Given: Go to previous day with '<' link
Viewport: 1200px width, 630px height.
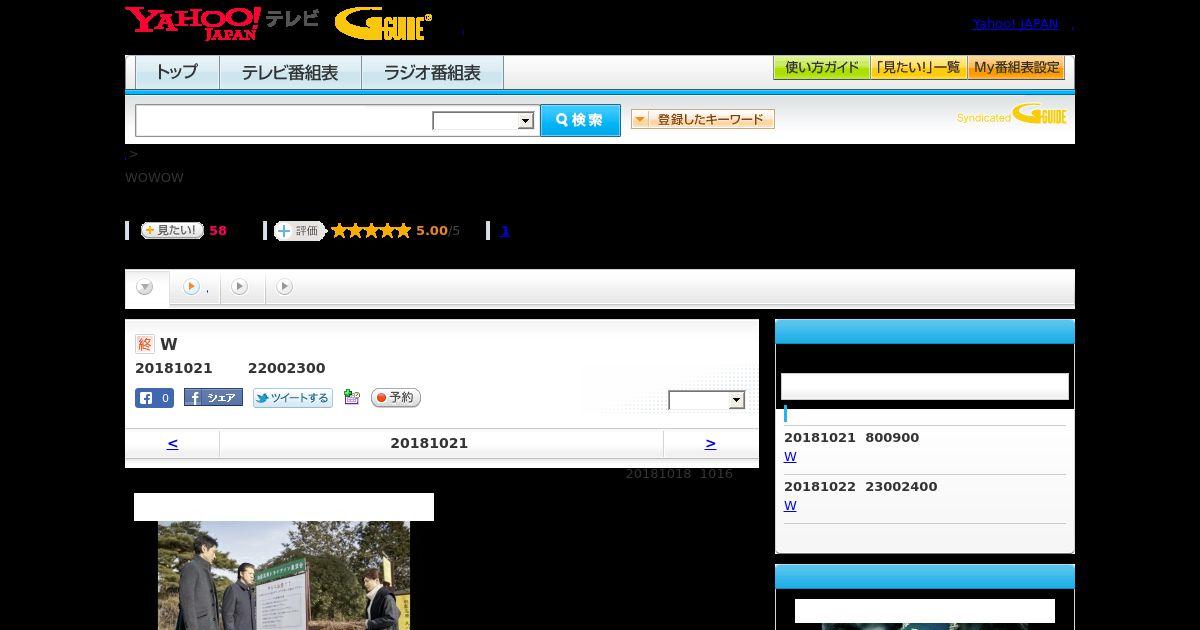Looking at the screenshot, I should (172, 443).
